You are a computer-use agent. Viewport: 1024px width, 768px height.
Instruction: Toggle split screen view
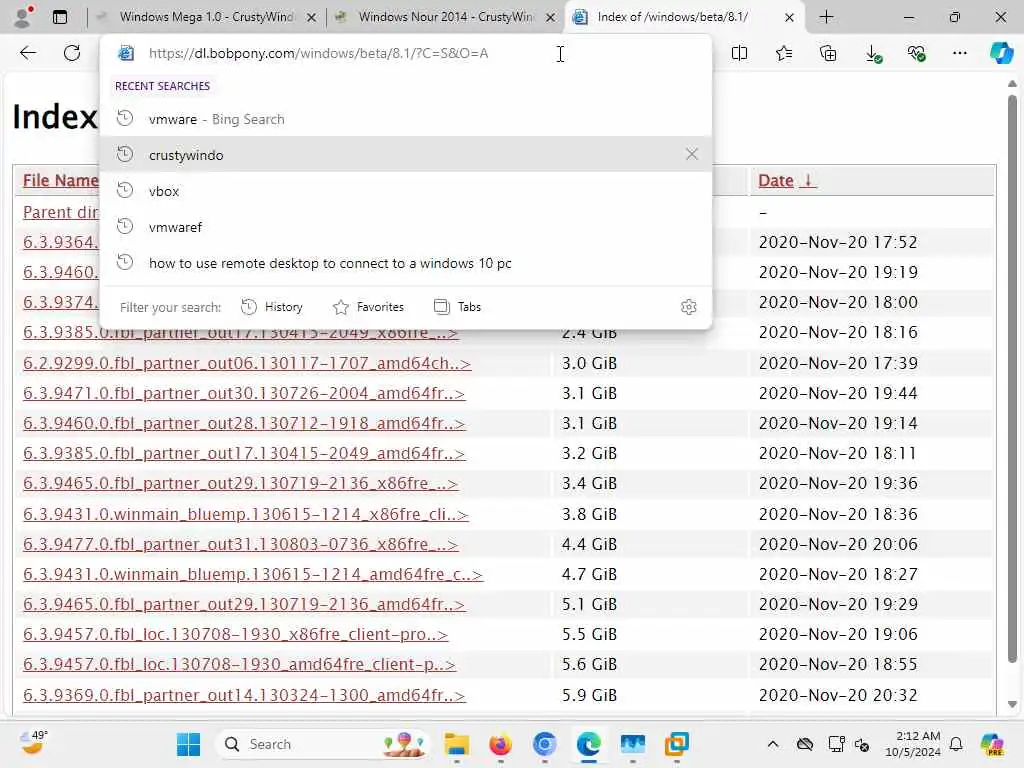coord(739,53)
